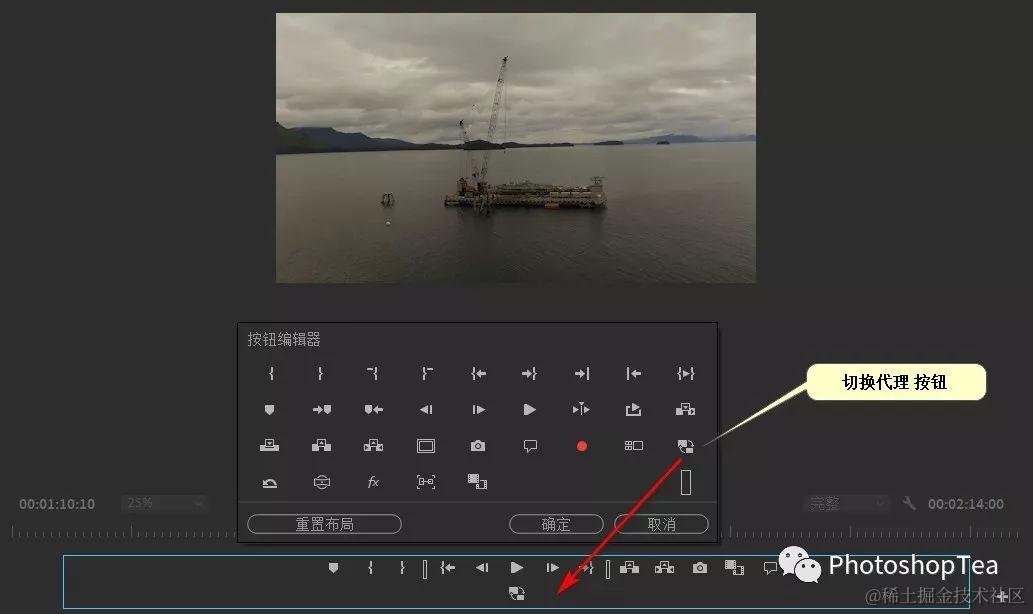
Task: Open the 完整 playback resolution dropdown
Action: (x=848, y=504)
